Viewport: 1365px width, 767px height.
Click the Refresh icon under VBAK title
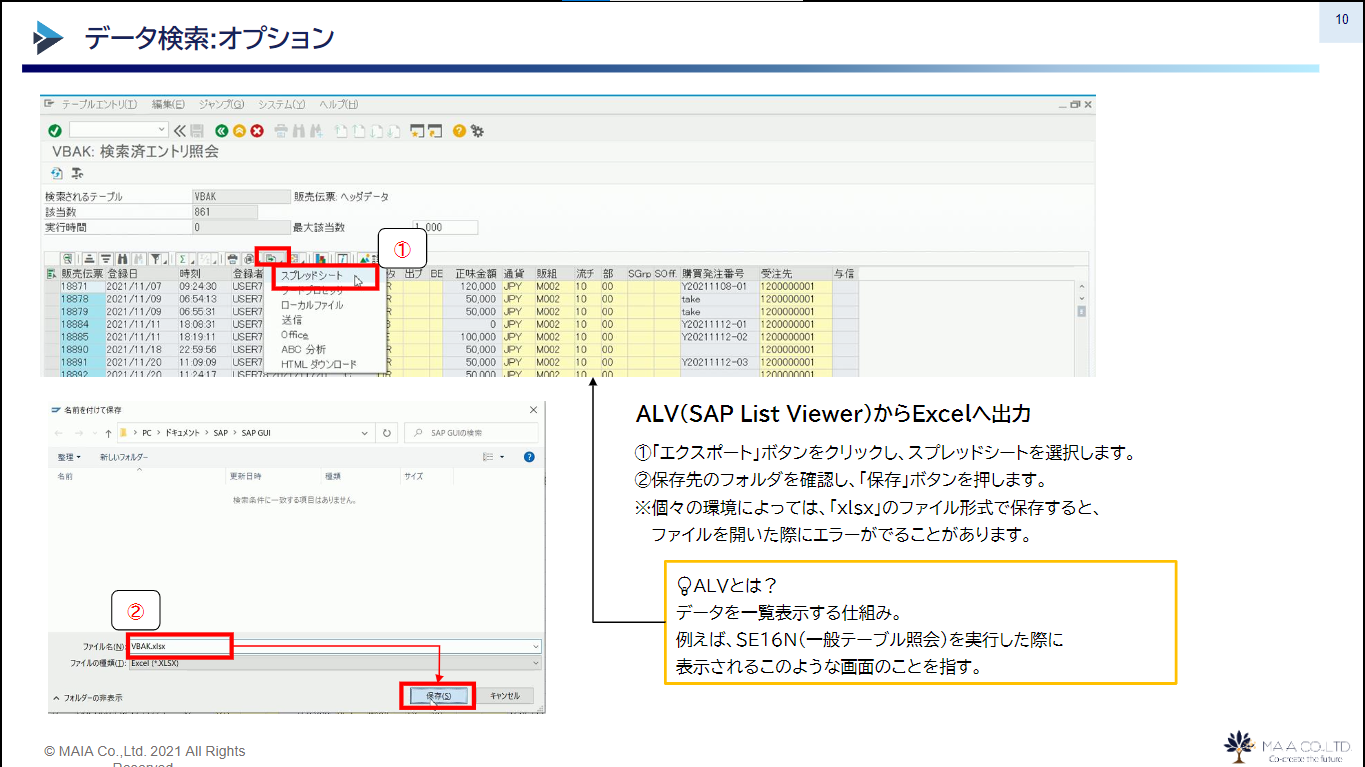56,173
